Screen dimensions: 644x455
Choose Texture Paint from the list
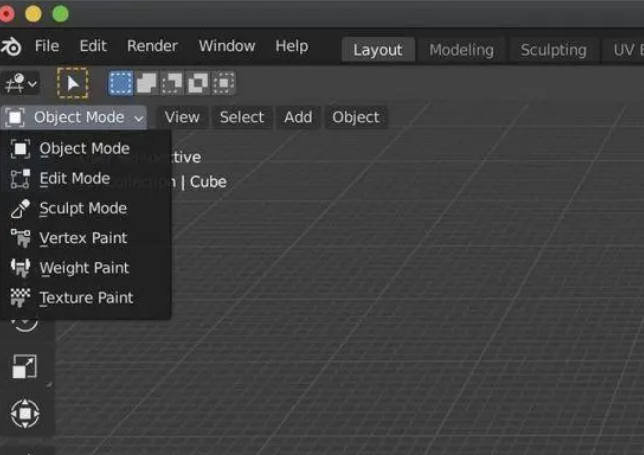point(86,298)
